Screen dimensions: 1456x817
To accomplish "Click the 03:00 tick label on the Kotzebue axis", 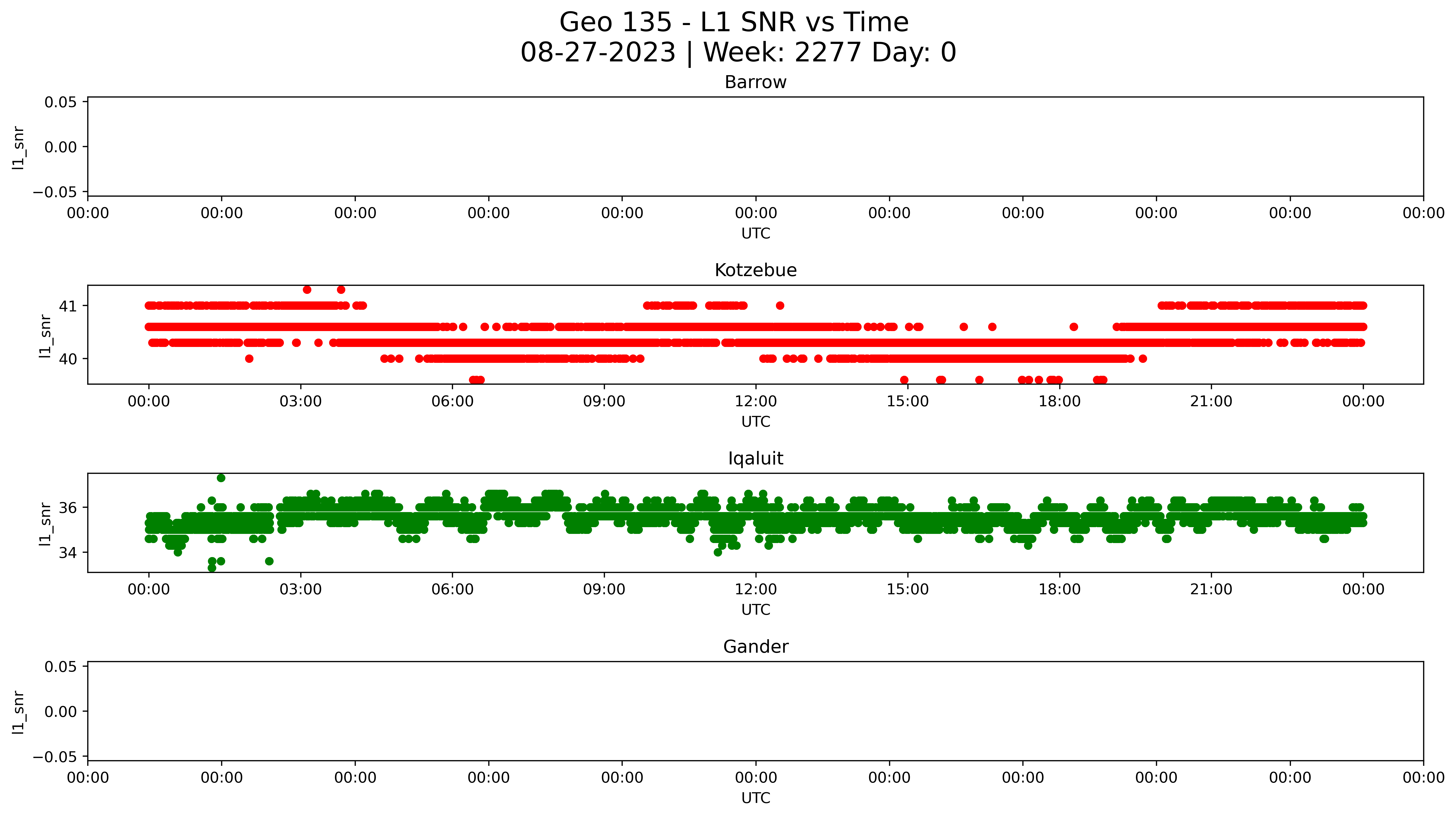I will 301,401.
